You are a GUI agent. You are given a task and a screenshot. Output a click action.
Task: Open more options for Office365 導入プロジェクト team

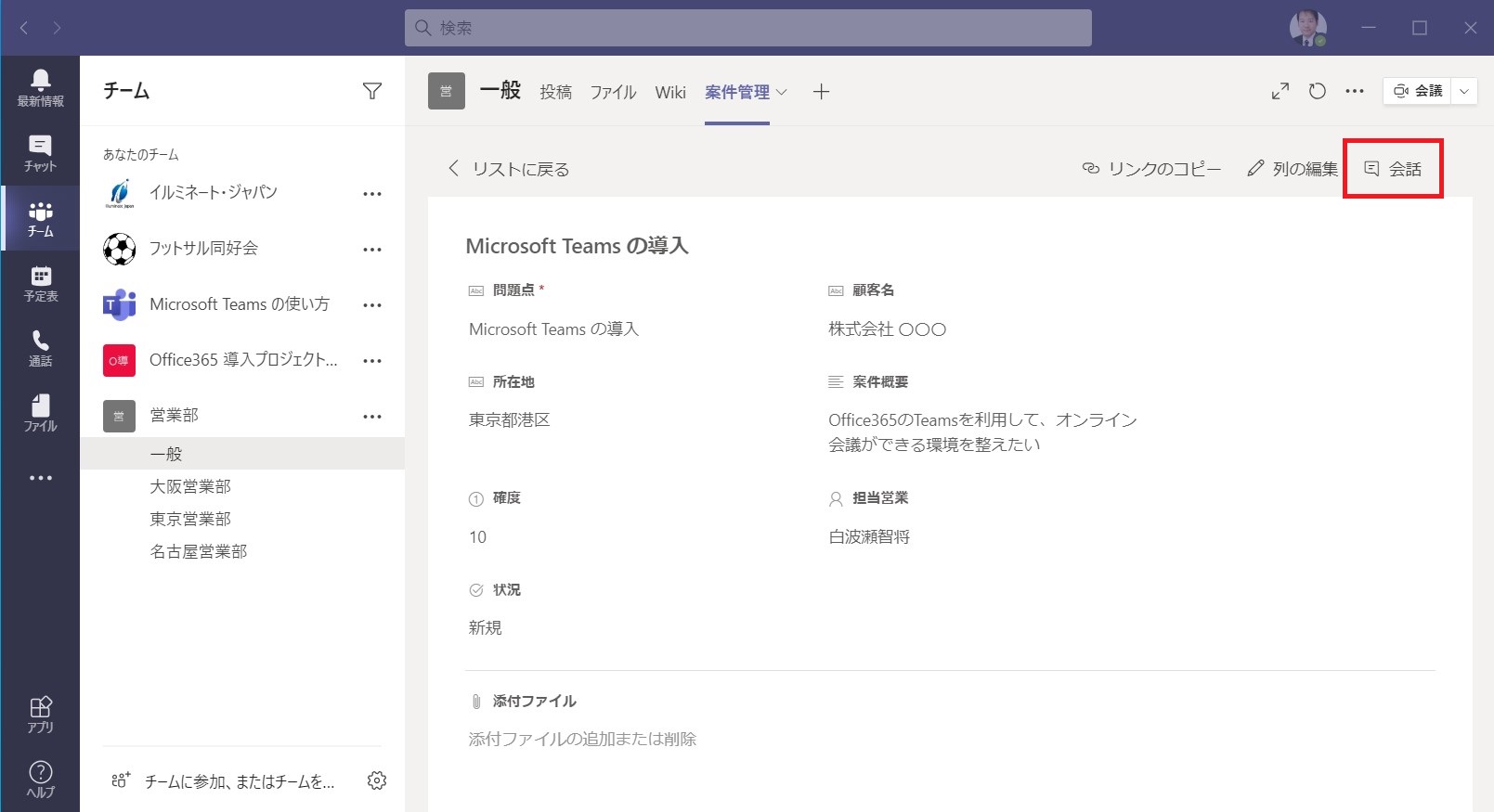(372, 361)
